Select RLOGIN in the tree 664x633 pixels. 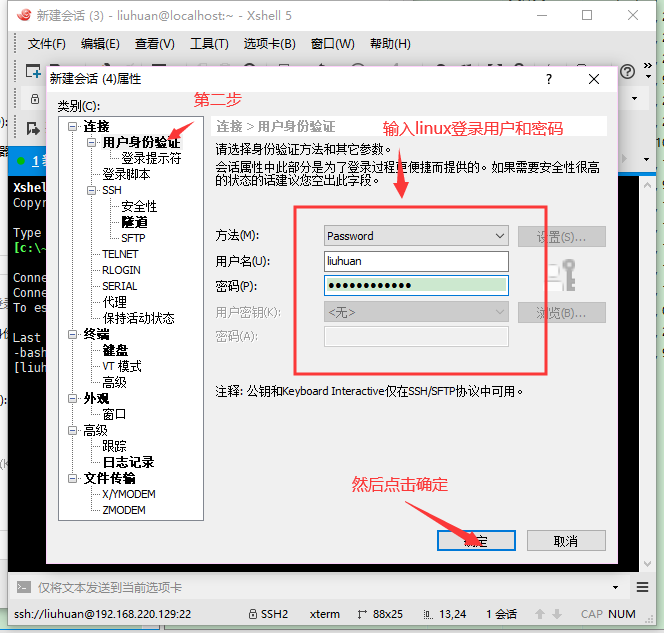coord(121,270)
